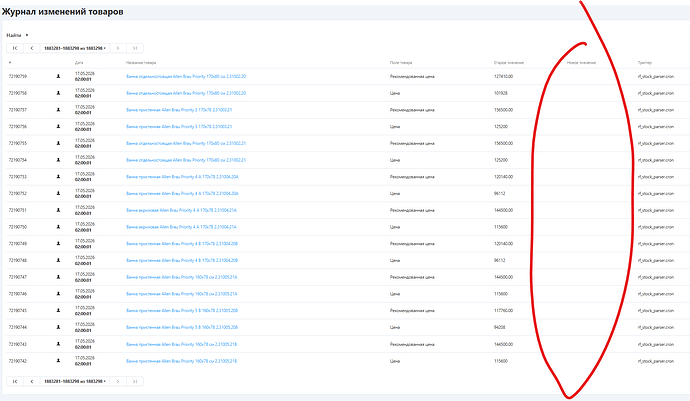Click the Новое значение column header

click(581, 63)
